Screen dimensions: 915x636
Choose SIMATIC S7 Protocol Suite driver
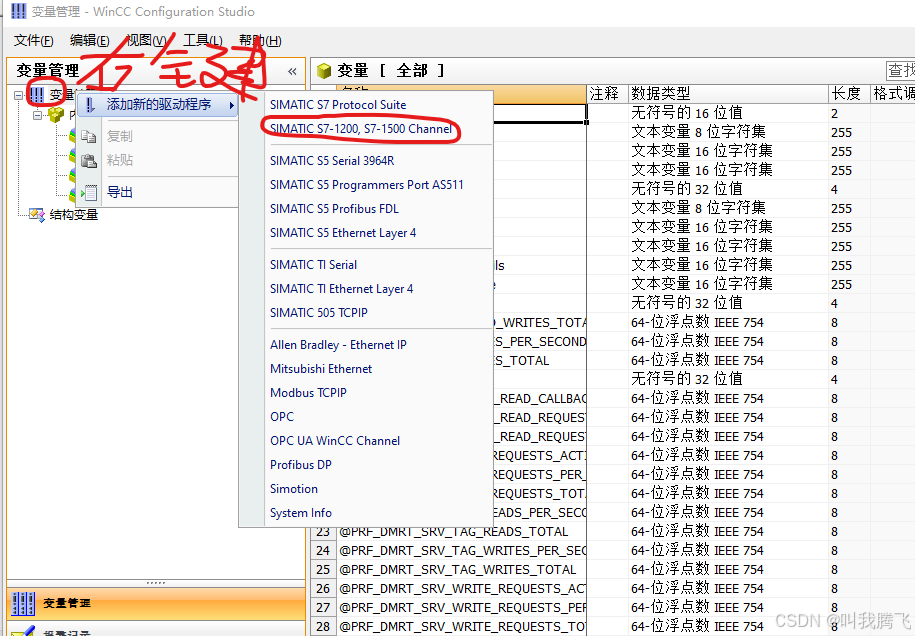point(338,105)
